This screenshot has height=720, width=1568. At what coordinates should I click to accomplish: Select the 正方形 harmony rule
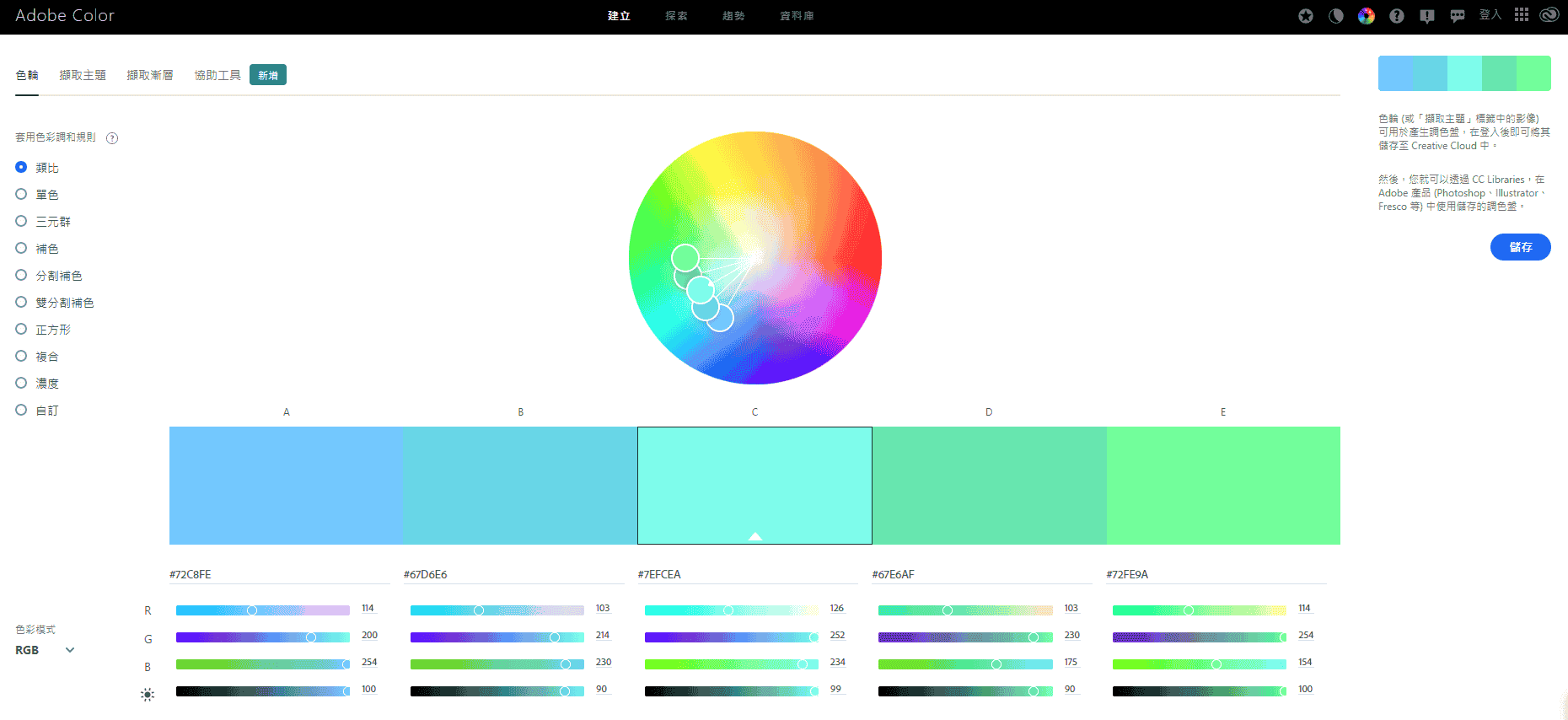[x=43, y=330]
